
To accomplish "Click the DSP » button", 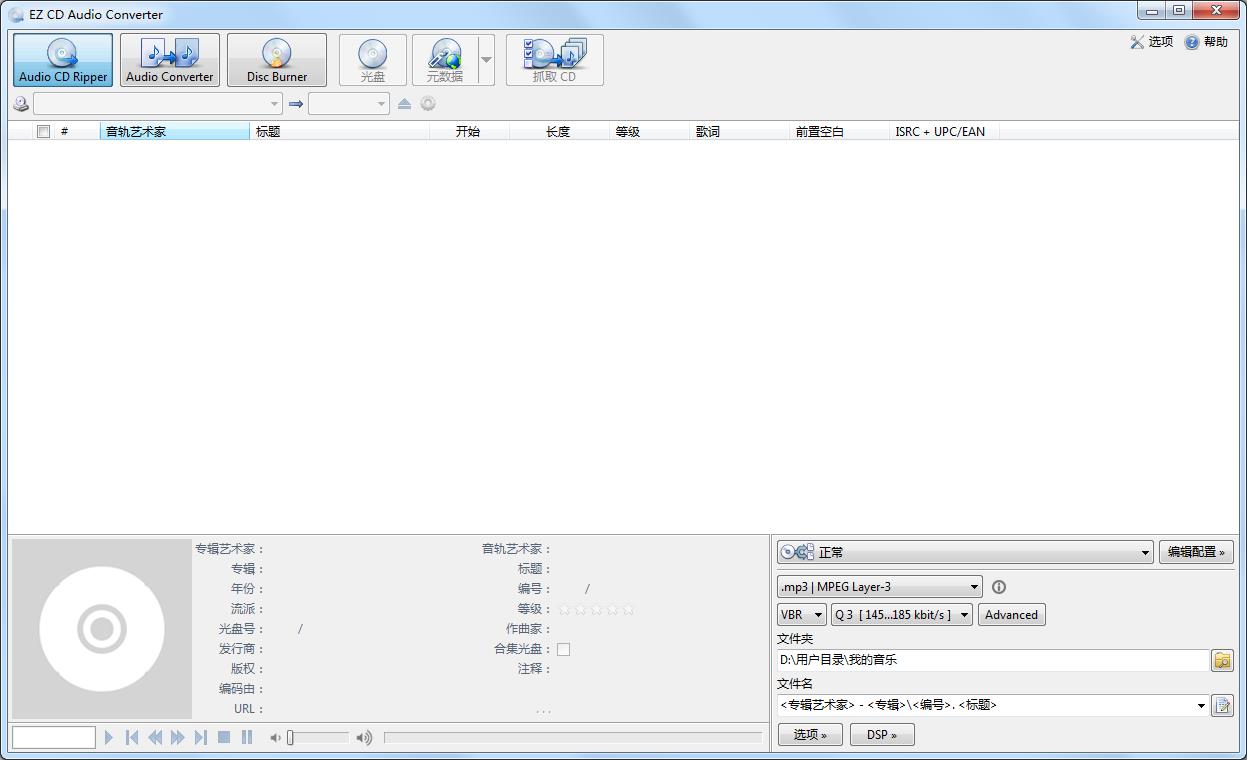I will [881, 735].
